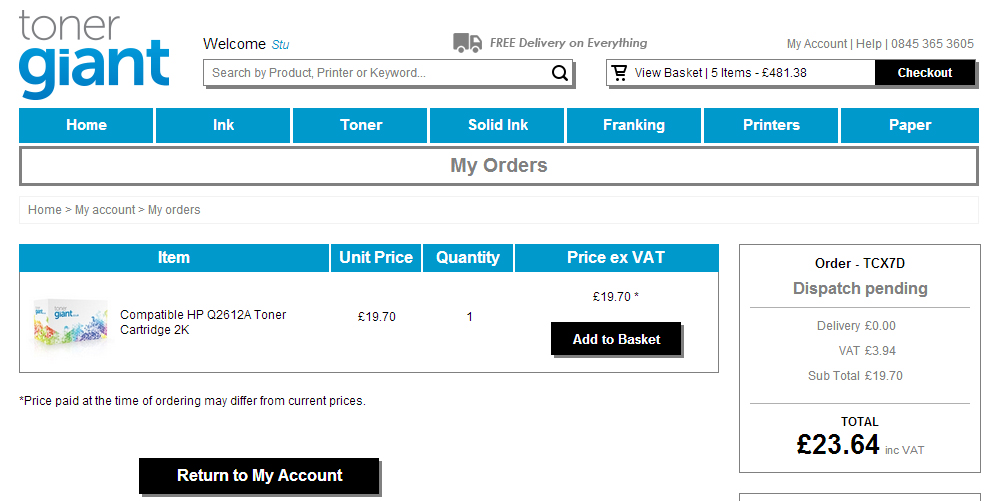
Task: Click the Checkout button
Action: pos(925,73)
